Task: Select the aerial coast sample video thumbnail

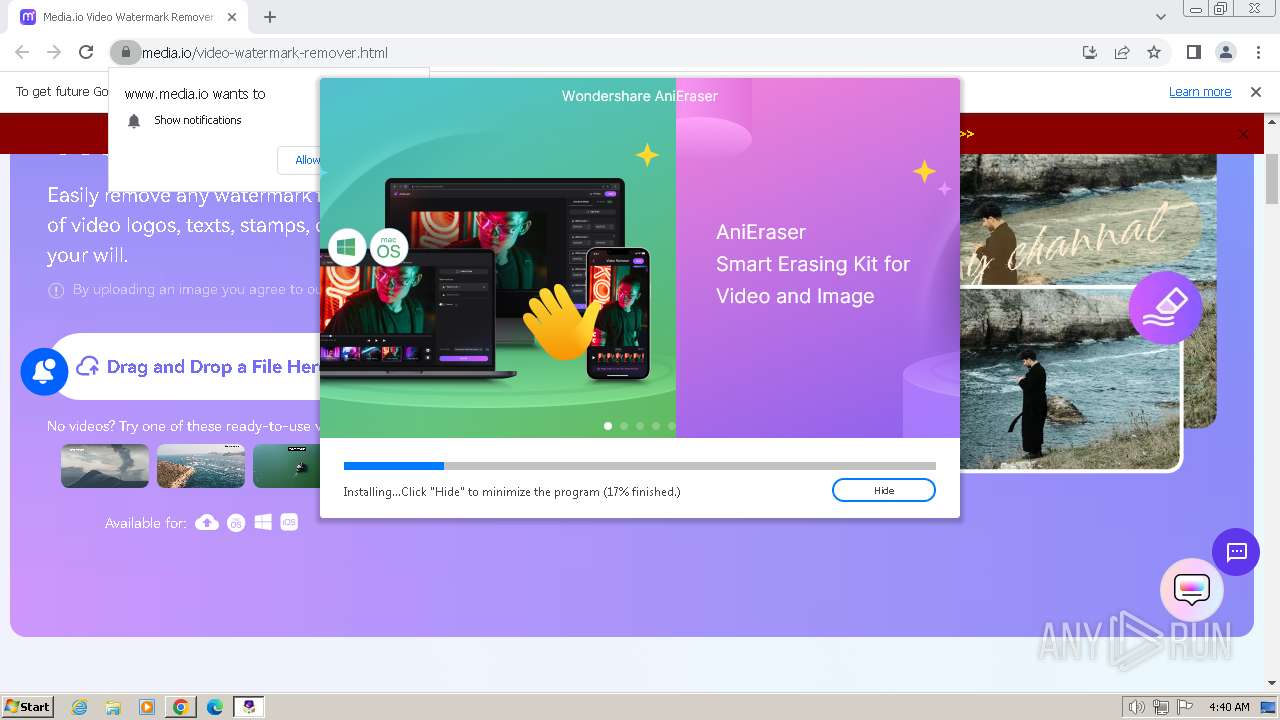Action: 201,466
